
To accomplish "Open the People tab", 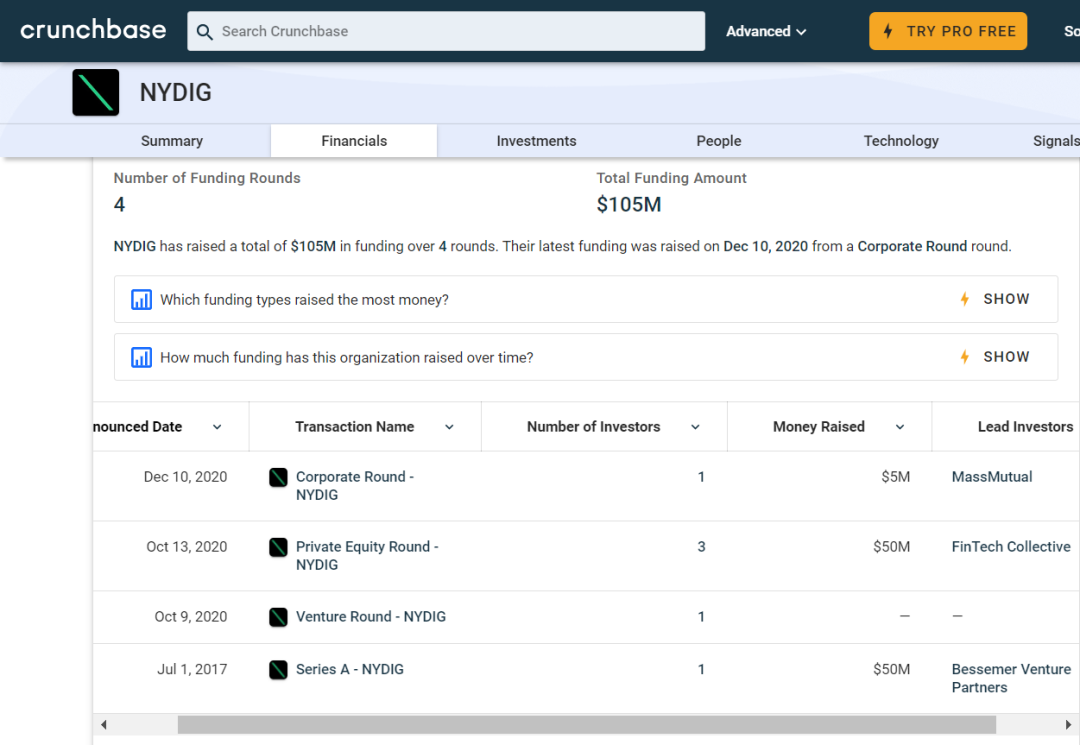I will [718, 141].
